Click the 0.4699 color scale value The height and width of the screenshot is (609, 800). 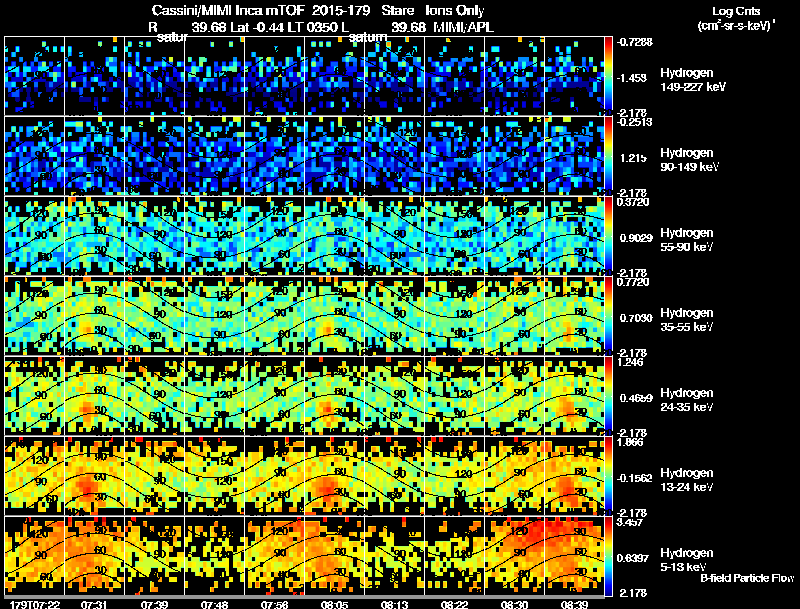tap(636, 398)
